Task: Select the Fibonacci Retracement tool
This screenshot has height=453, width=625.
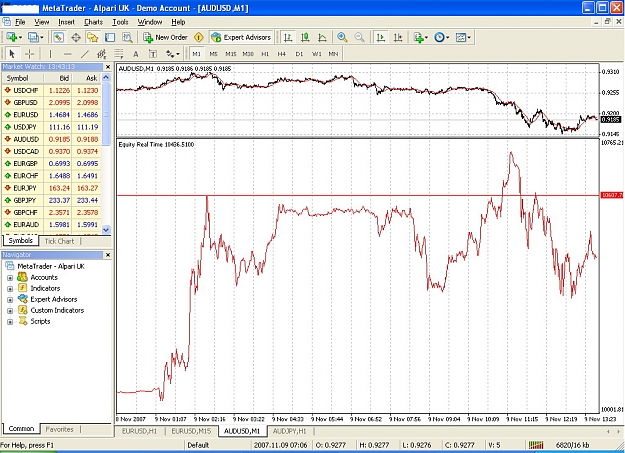Action: 119,54
